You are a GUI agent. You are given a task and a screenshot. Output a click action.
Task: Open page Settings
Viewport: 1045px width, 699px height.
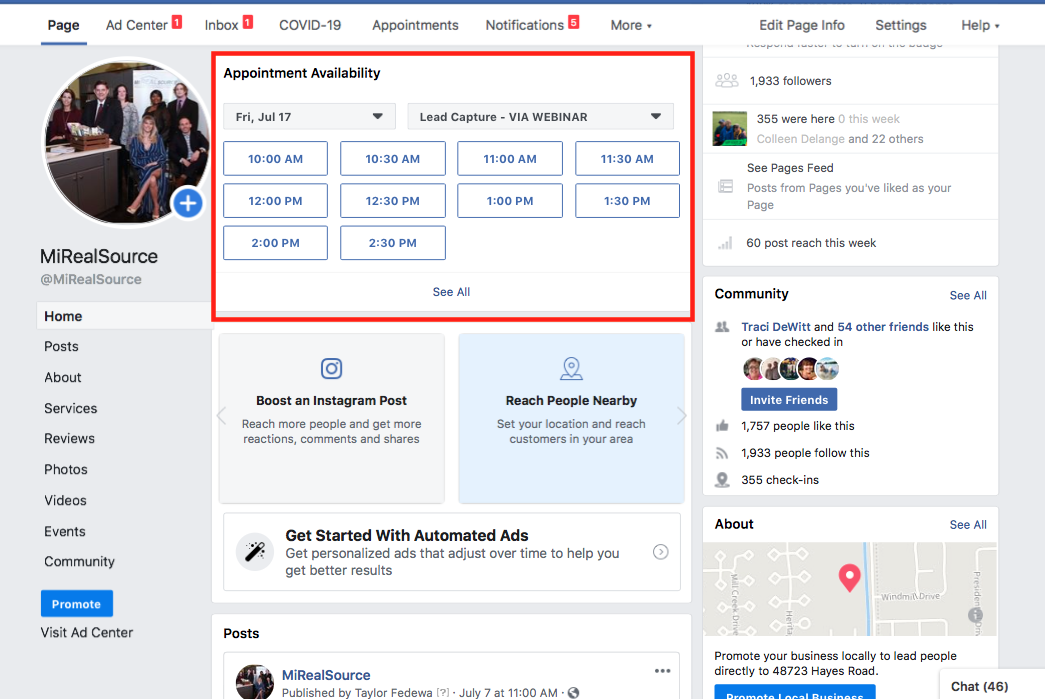[900, 25]
